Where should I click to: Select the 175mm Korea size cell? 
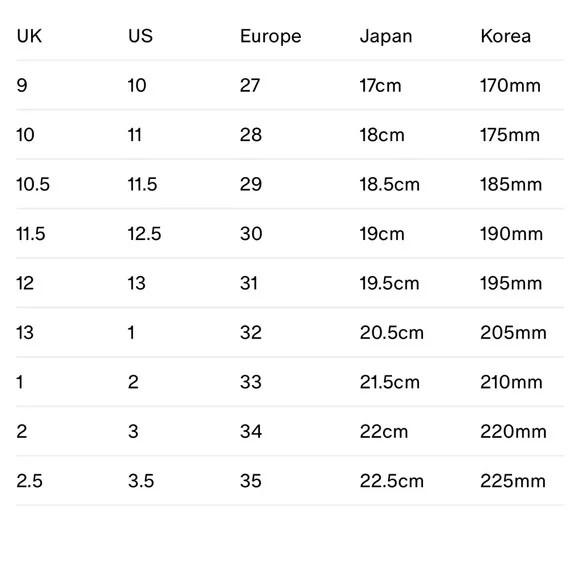[x=510, y=135]
